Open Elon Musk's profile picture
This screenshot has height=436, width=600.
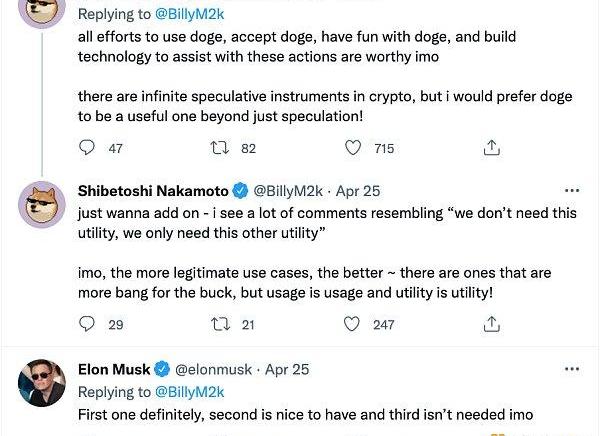pyautogui.click(x=43, y=383)
